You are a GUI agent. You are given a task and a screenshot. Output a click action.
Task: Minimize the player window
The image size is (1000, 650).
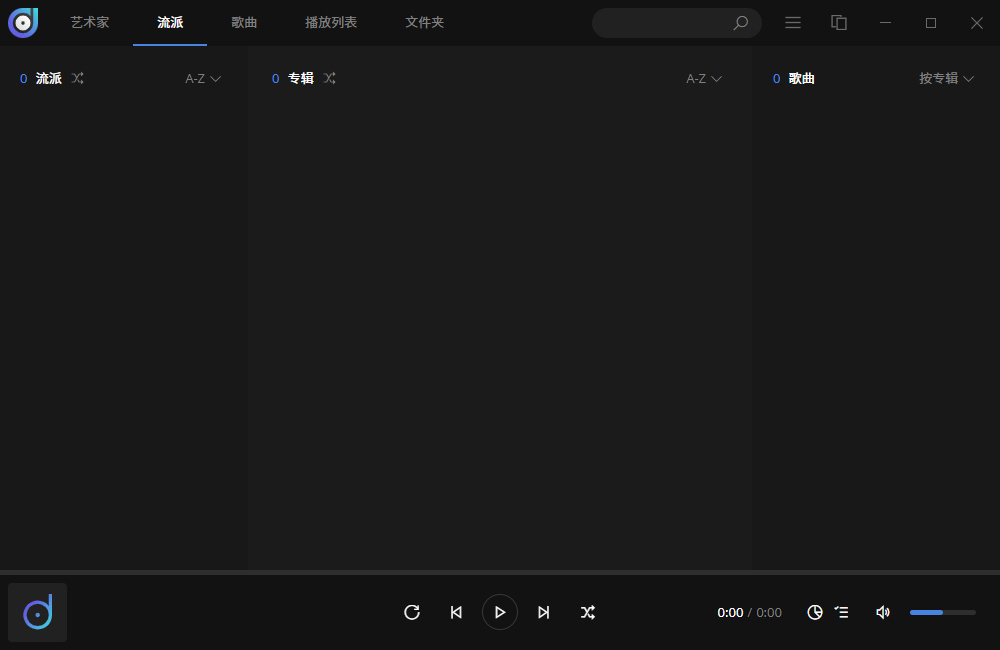[885, 23]
